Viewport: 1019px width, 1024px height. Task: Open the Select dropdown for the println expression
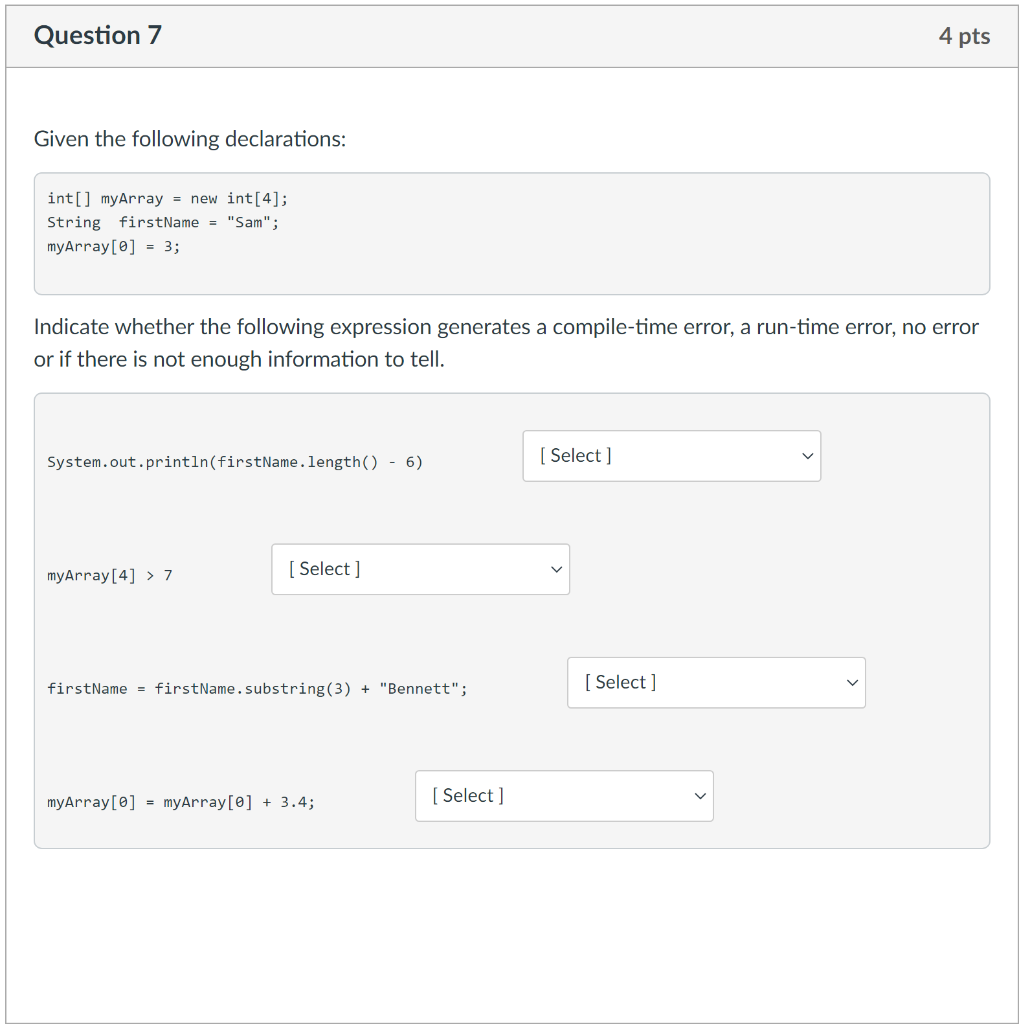(671, 456)
